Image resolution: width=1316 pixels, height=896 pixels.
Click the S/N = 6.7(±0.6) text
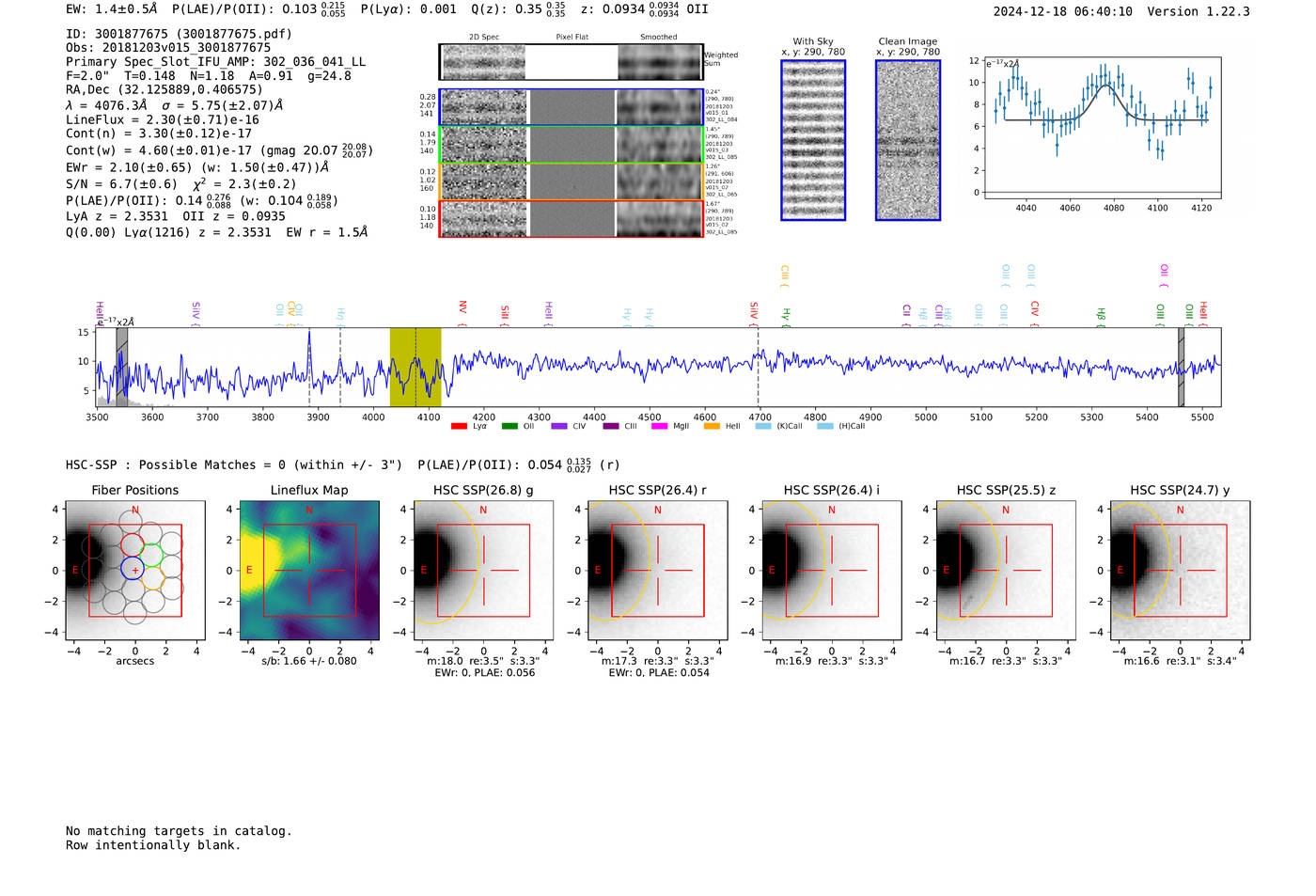click(121, 185)
